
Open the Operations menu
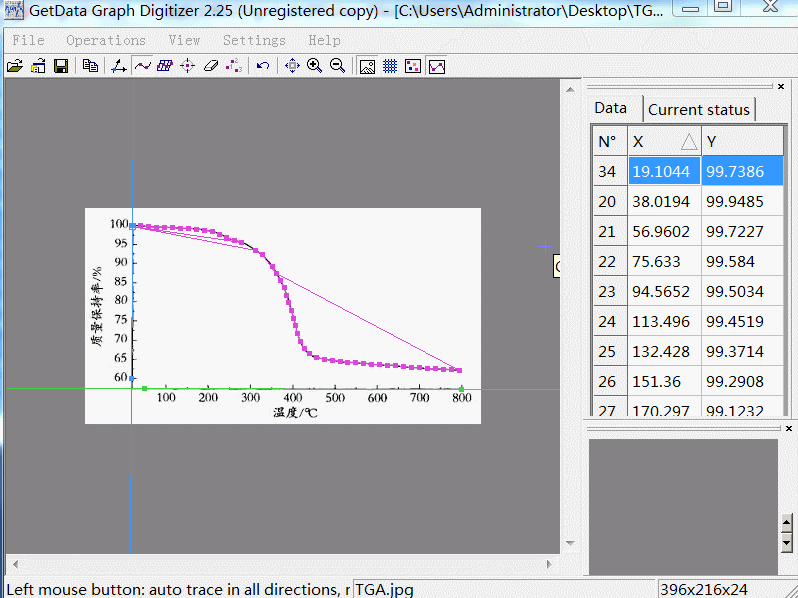point(106,40)
